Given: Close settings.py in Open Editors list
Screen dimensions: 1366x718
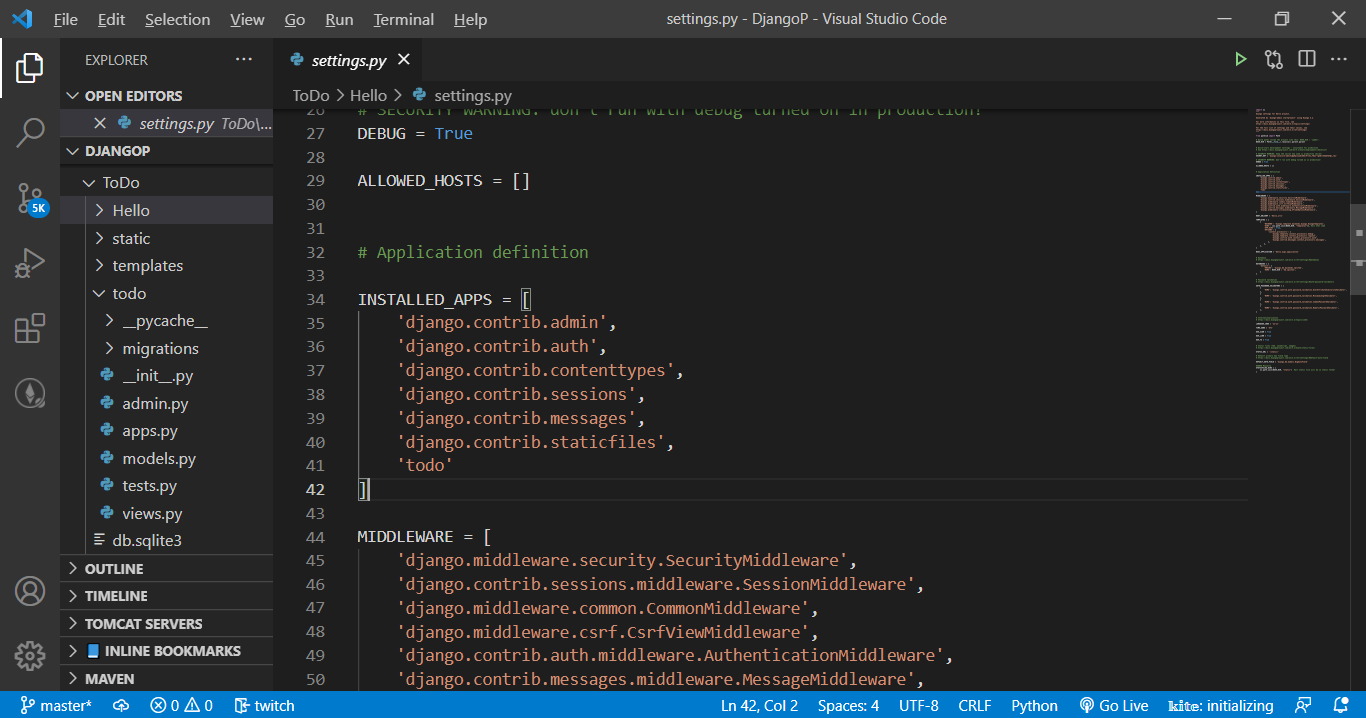Looking at the screenshot, I should click(x=99, y=124).
